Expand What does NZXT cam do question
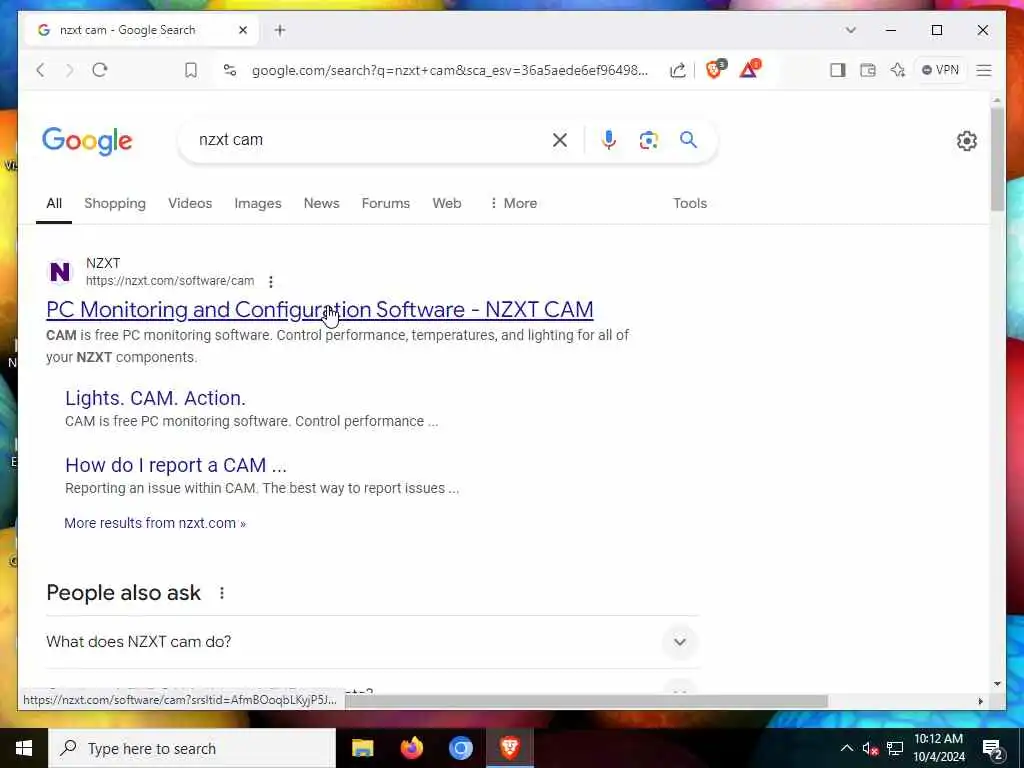Image resolution: width=1024 pixels, height=768 pixels. click(372, 642)
